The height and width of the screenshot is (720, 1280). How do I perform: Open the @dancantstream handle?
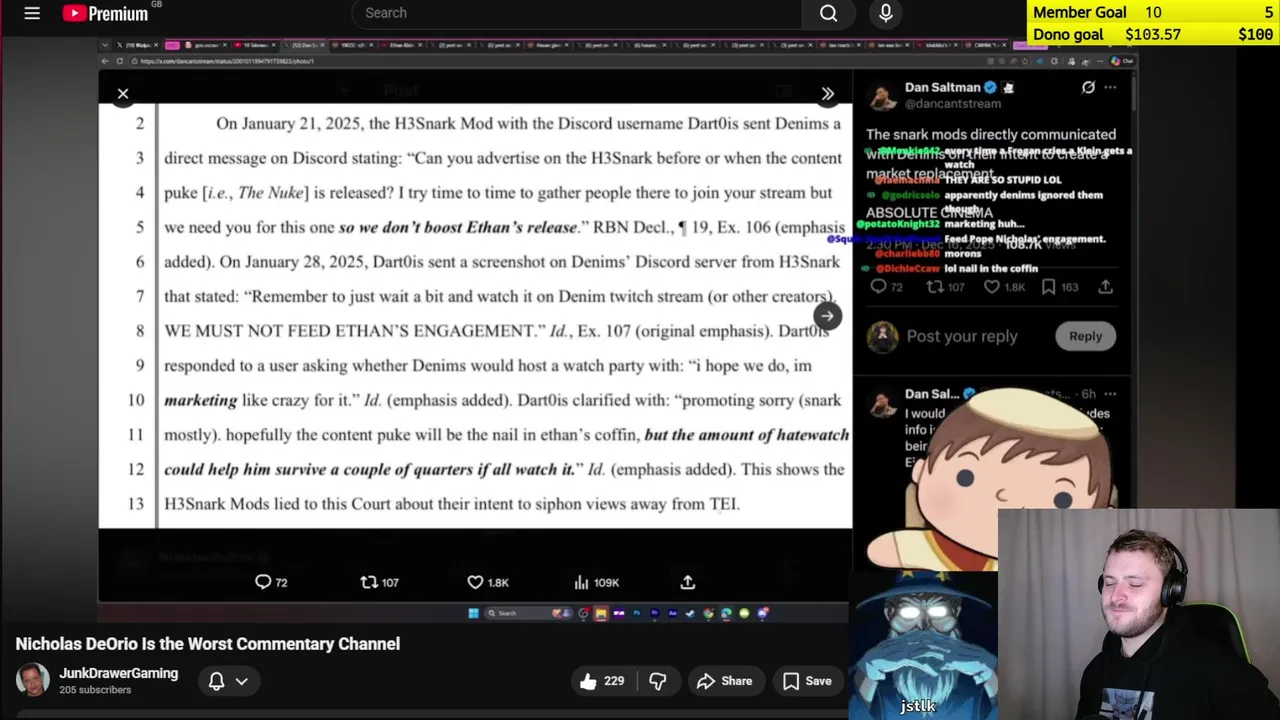click(x=953, y=103)
